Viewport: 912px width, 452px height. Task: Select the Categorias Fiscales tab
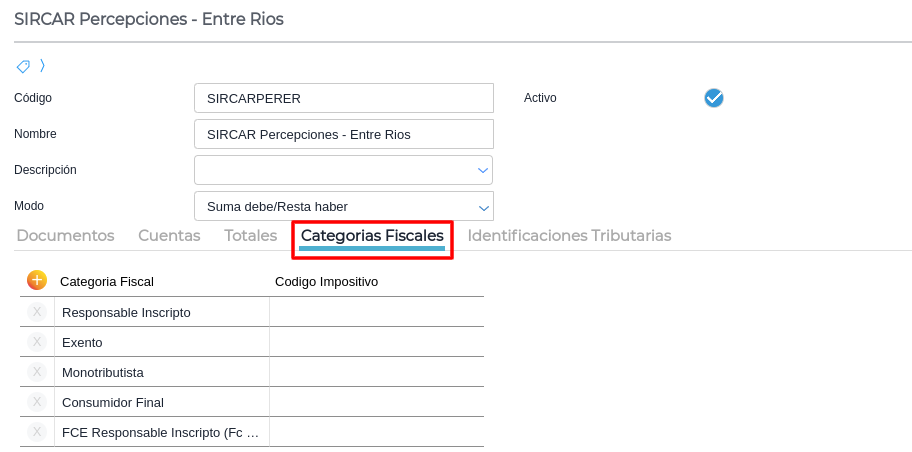372,236
